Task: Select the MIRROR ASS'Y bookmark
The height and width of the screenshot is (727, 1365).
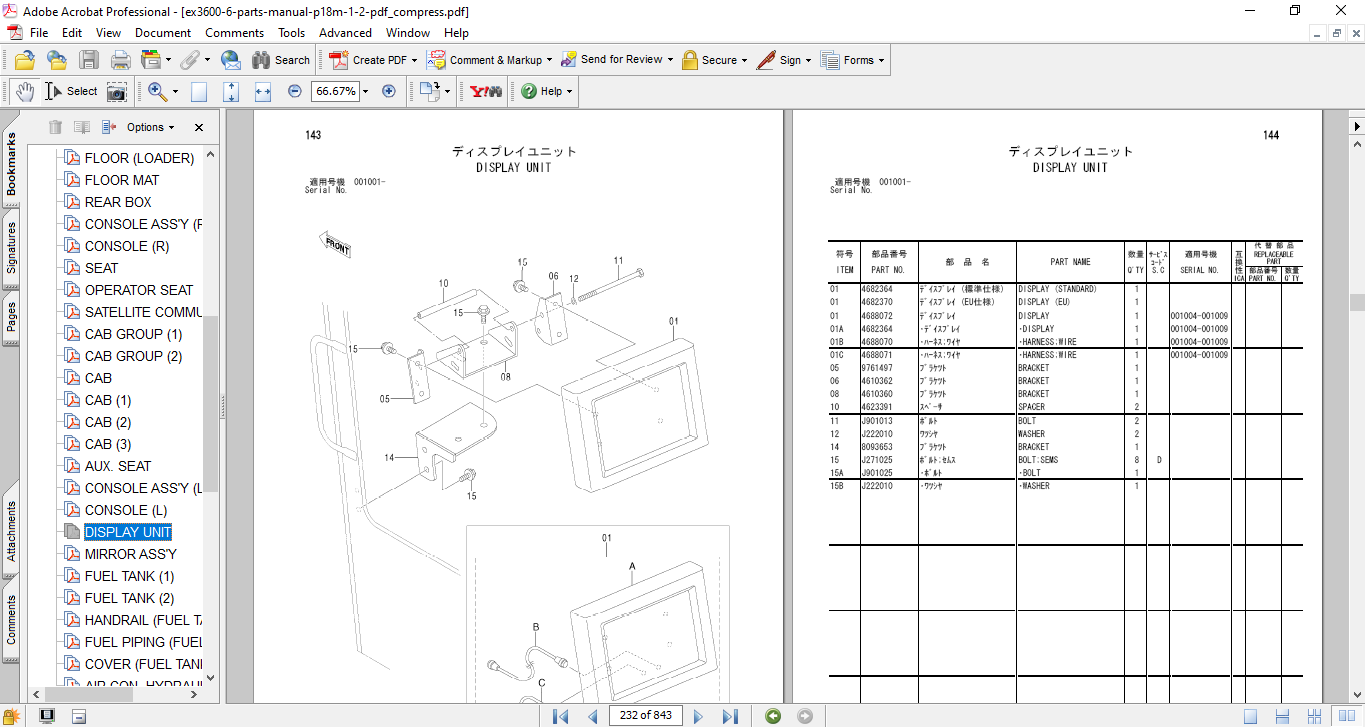Action: click(x=130, y=554)
